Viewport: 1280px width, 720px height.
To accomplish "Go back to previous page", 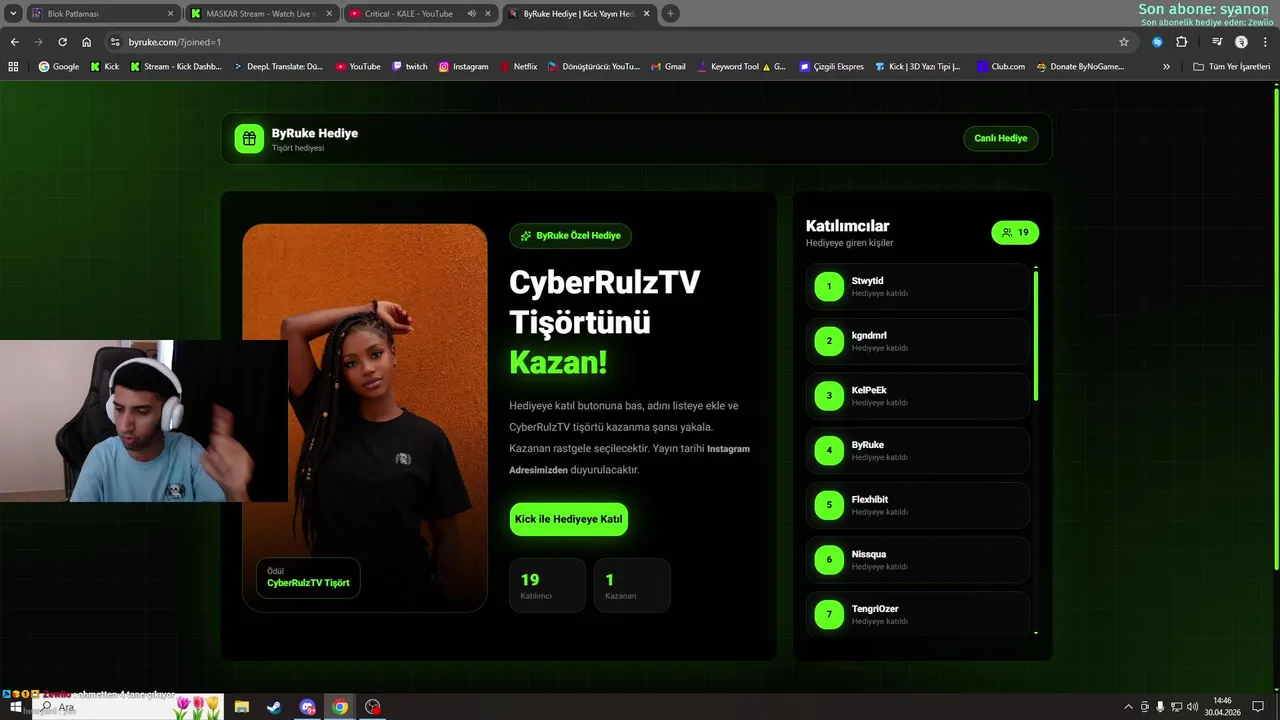I will (14, 42).
